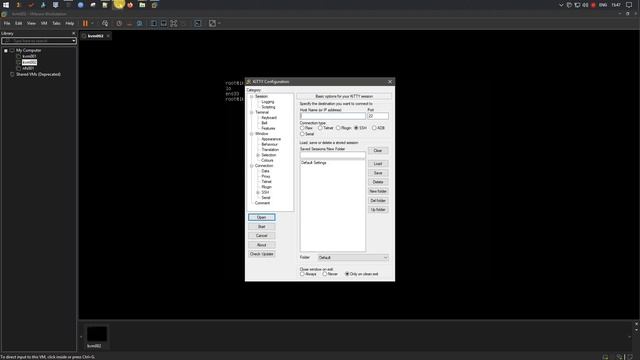Open the power dropdown arrow beside pause
Viewport: 640px width, 360px height.
[x=92, y=24]
